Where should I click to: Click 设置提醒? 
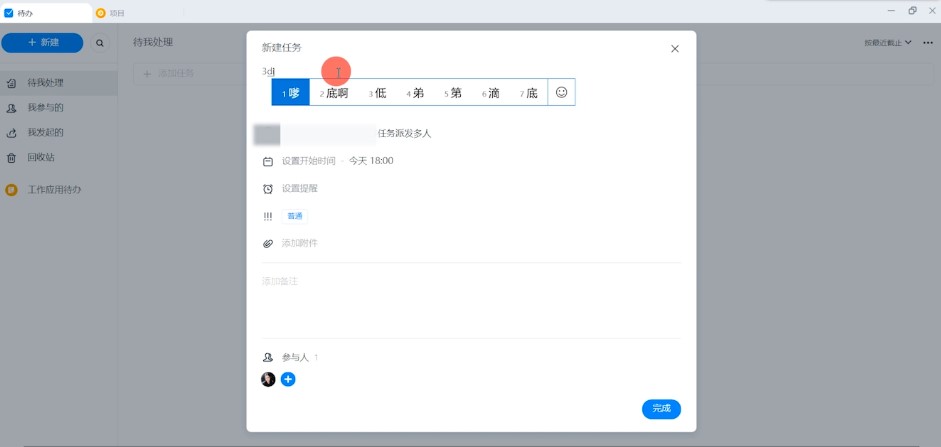(299, 188)
